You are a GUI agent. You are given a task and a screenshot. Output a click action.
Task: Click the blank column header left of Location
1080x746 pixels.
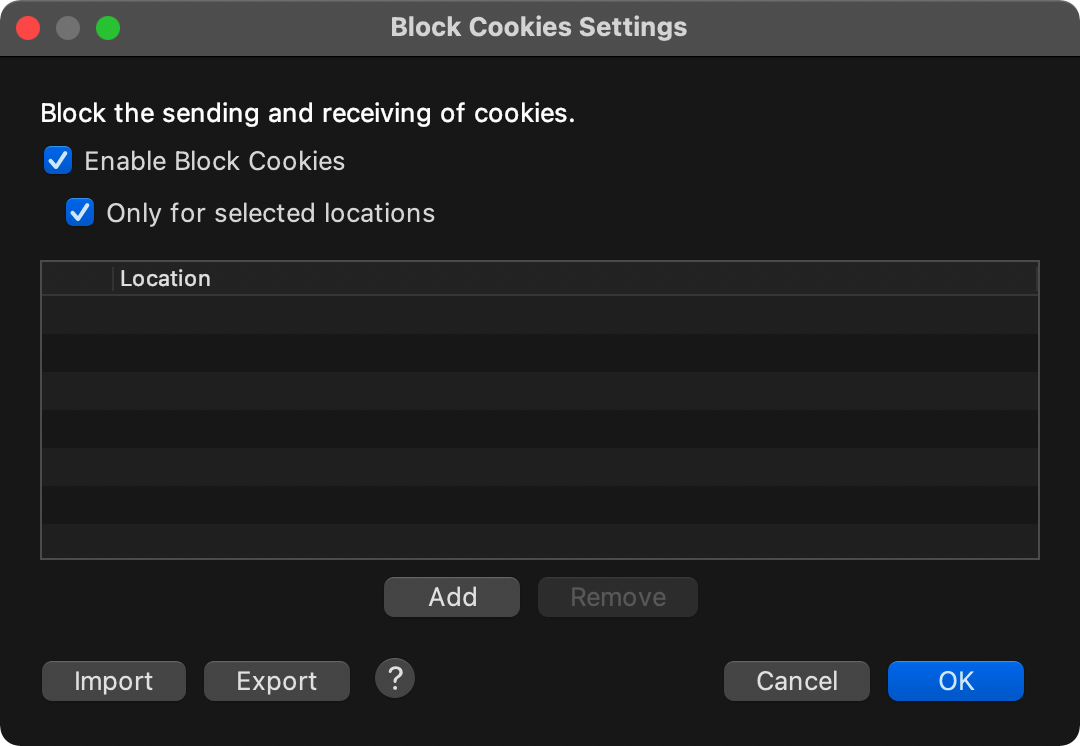click(77, 279)
